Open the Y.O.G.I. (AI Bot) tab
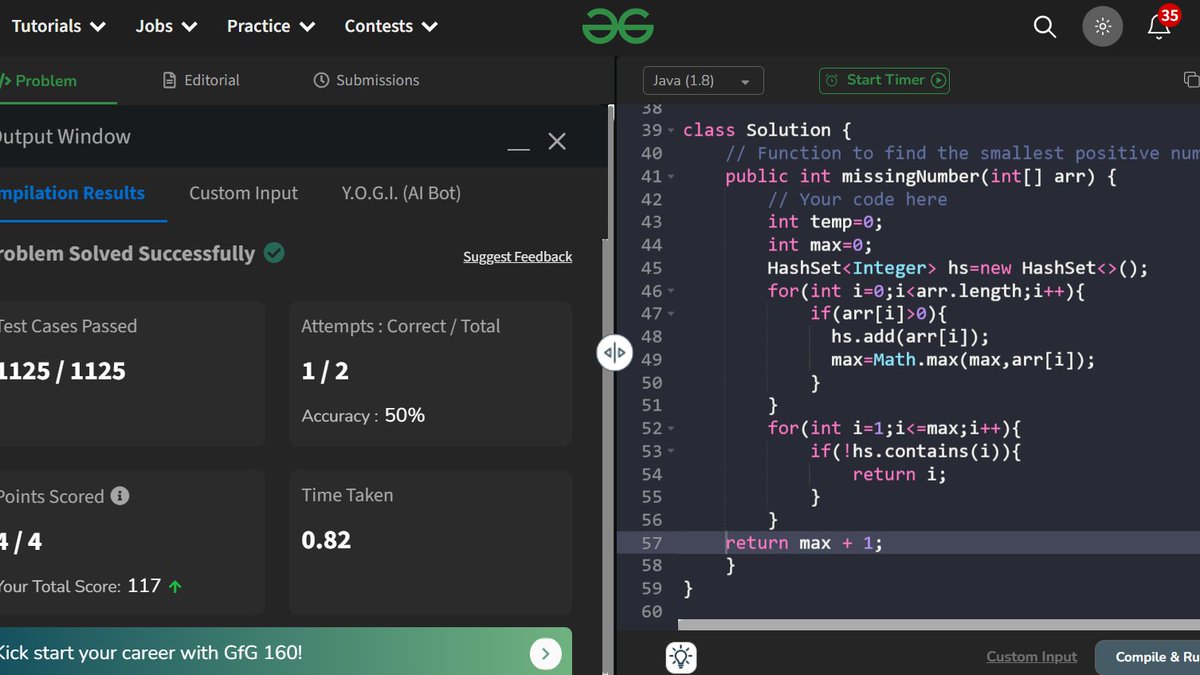This screenshot has height=675, width=1200. click(x=401, y=193)
